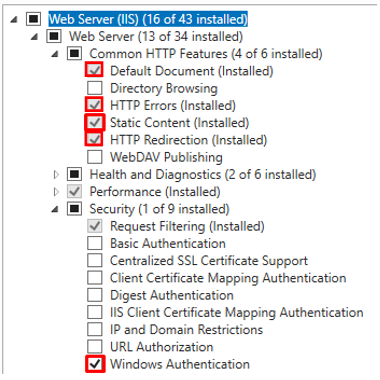
Task: Enable IP and Domain Restrictions checkbox
Action: click(x=95, y=329)
